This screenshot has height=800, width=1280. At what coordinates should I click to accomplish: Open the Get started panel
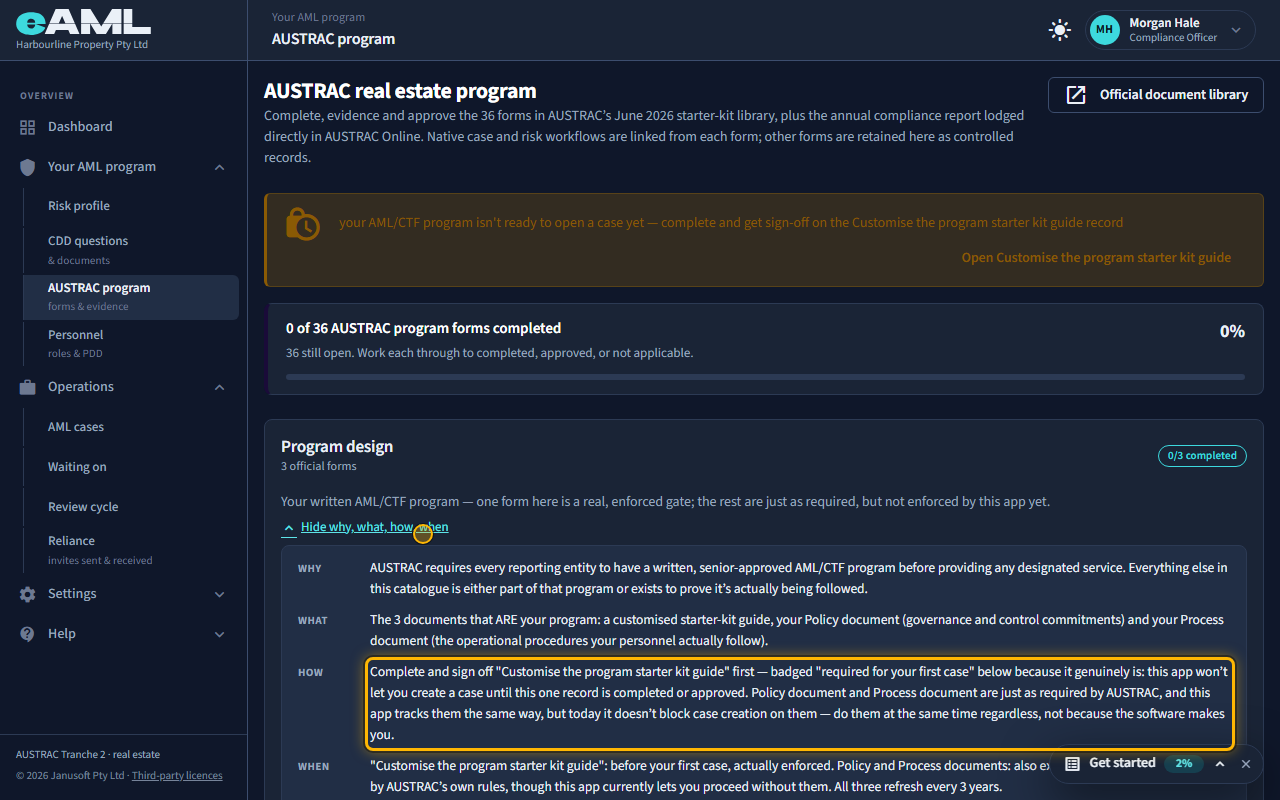point(1122,763)
